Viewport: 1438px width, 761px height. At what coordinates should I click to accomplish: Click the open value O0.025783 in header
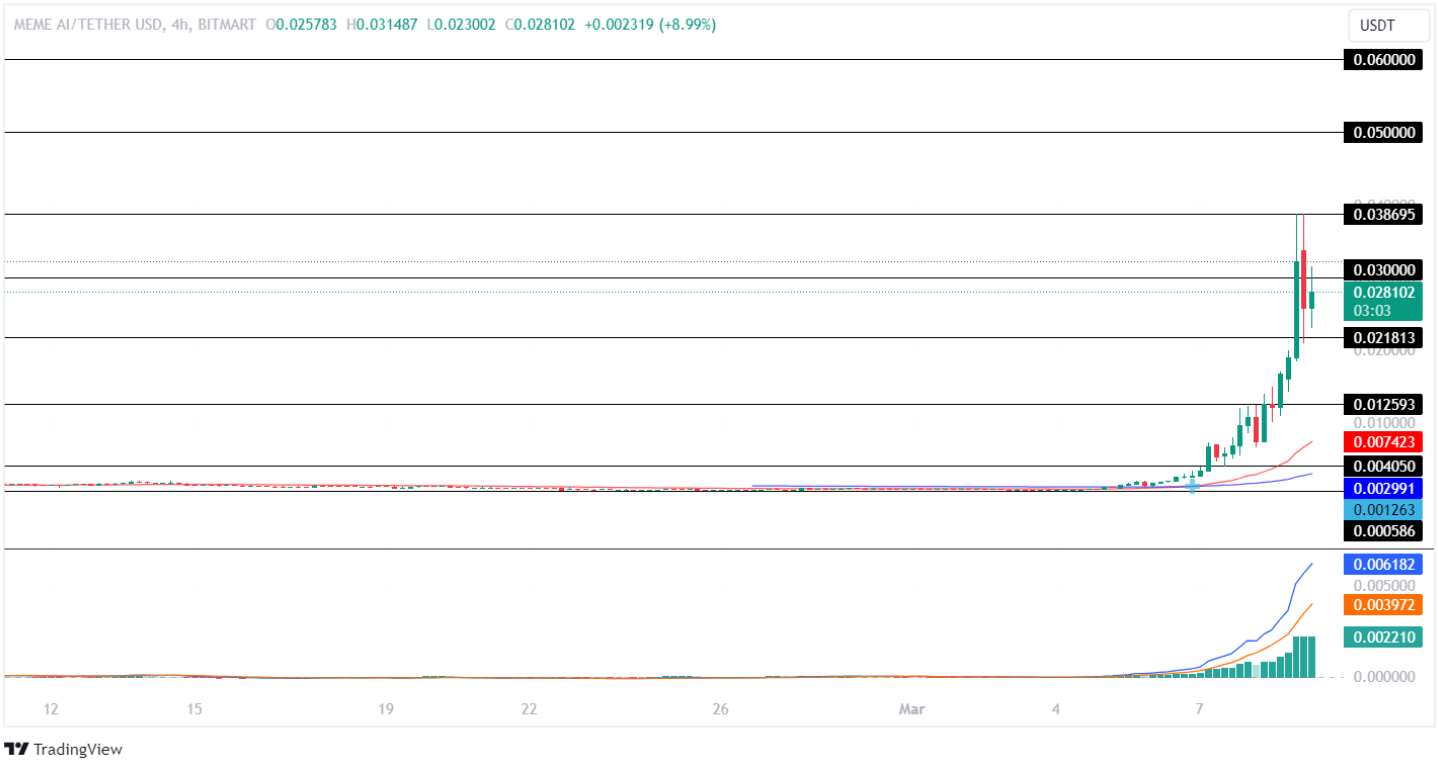[x=303, y=25]
